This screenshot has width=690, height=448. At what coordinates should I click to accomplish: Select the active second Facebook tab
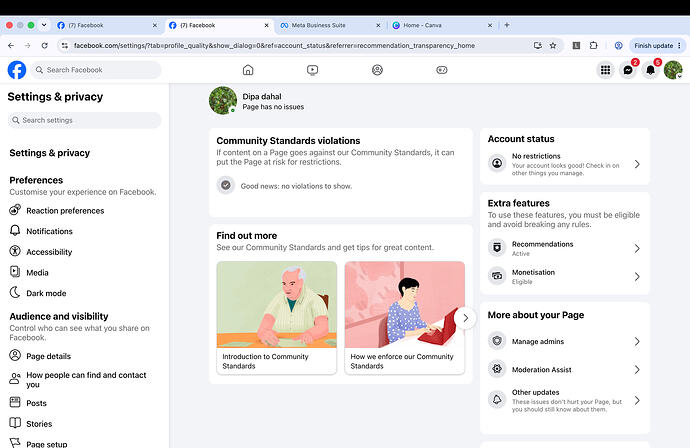[x=218, y=25]
